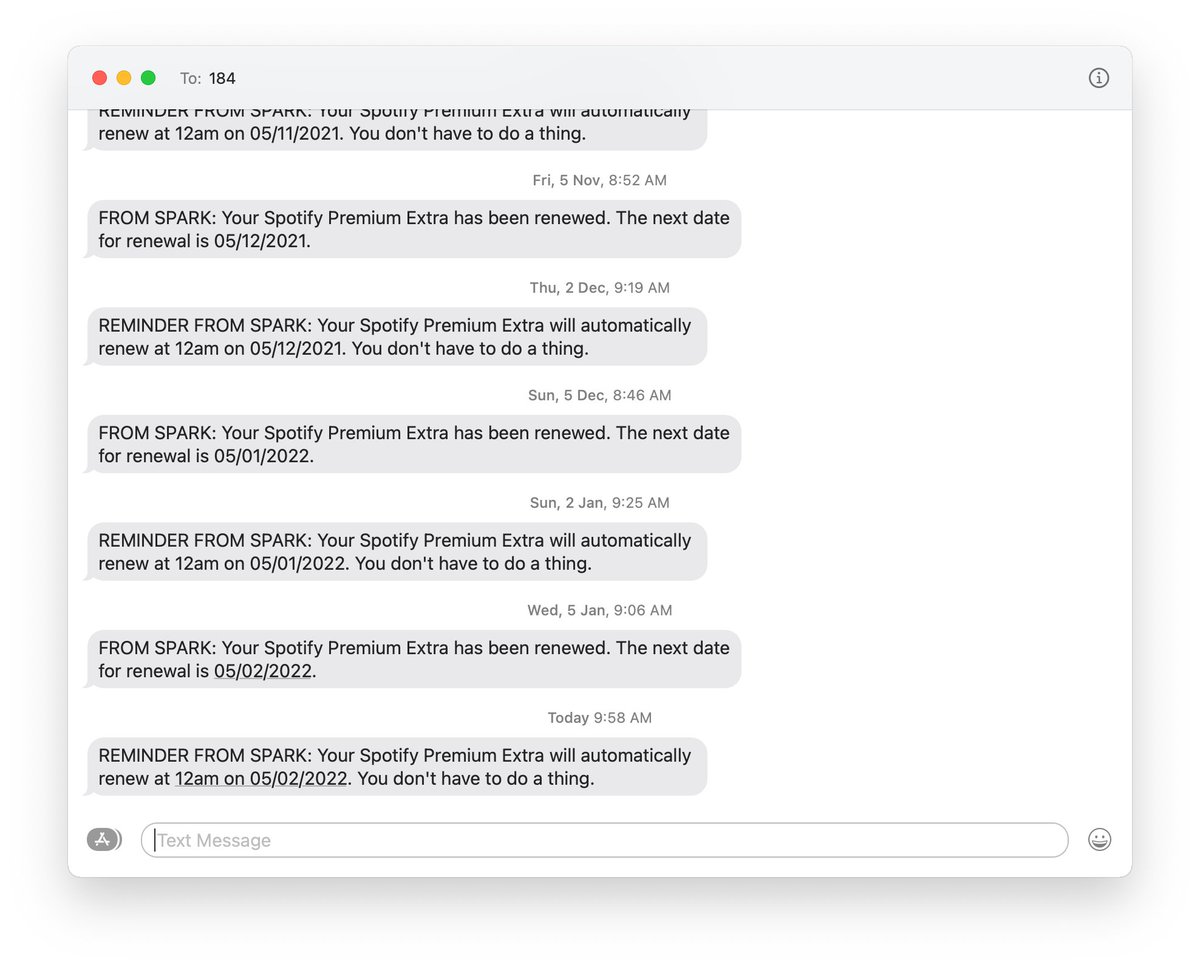Click the green full-screen window button
The image size is (1200, 967).
148,78
